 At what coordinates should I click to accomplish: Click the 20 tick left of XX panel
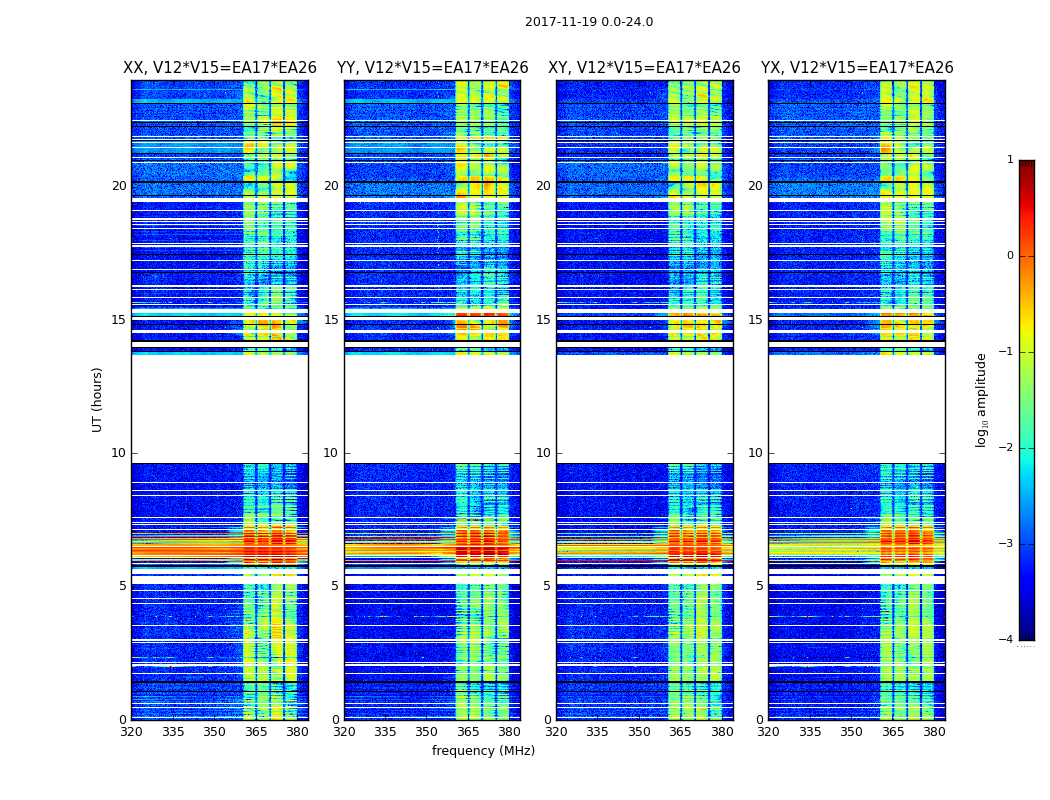coord(119,186)
